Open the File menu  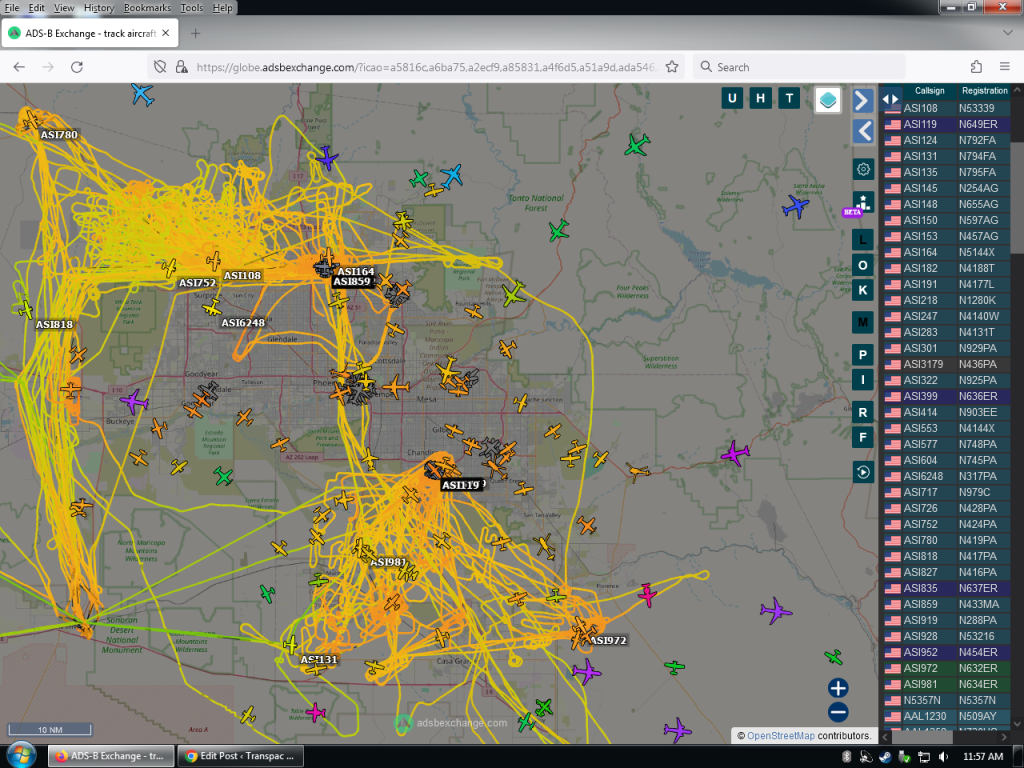coord(12,8)
